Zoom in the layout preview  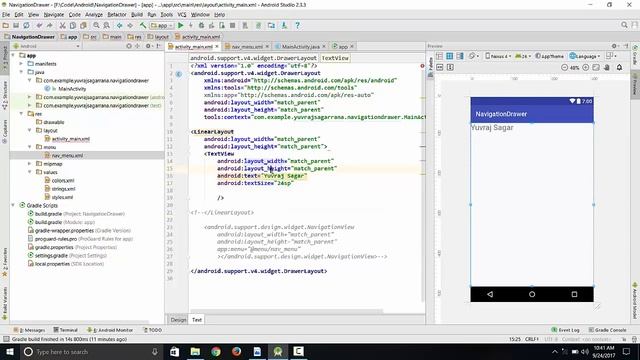point(585,67)
